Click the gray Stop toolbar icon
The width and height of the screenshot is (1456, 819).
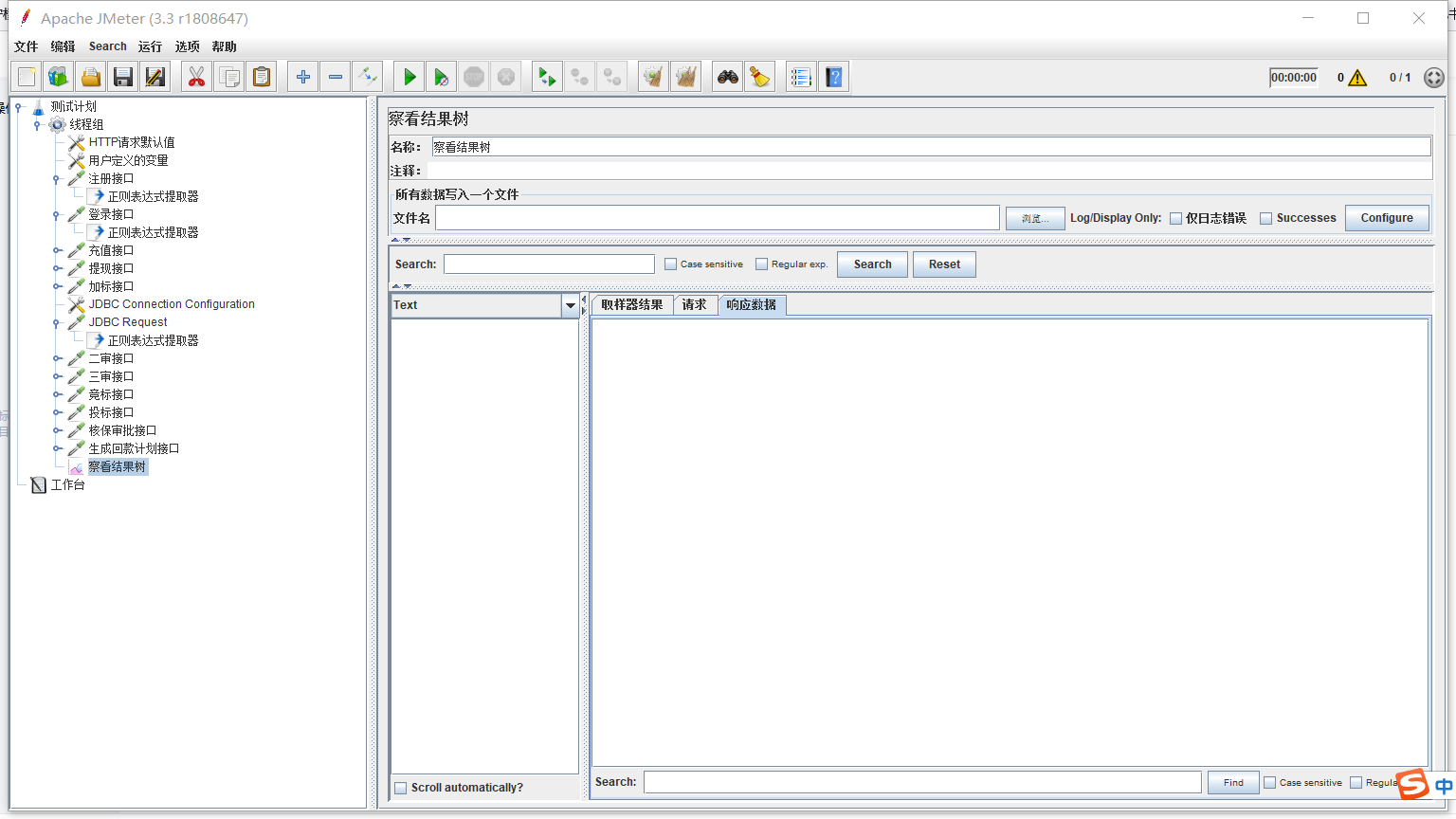pos(474,77)
